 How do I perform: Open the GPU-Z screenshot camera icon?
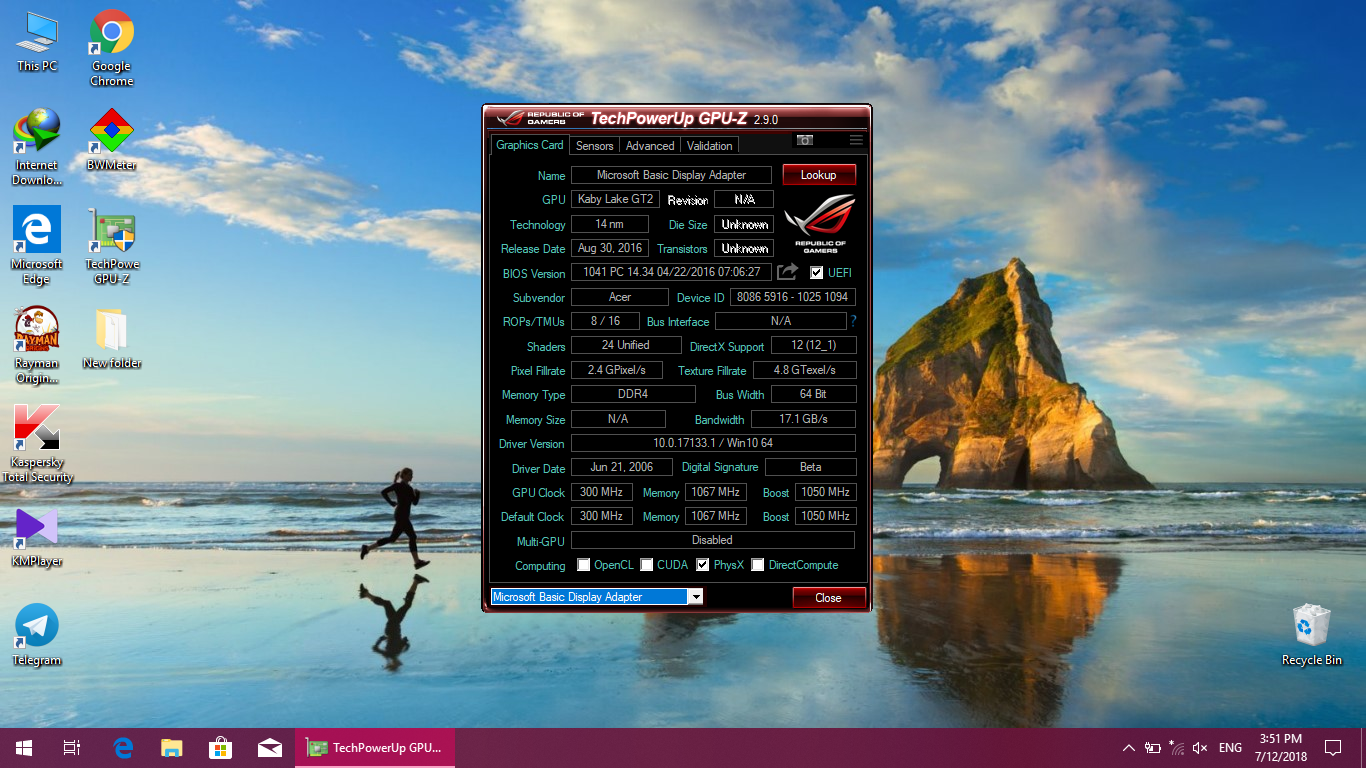(805, 140)
